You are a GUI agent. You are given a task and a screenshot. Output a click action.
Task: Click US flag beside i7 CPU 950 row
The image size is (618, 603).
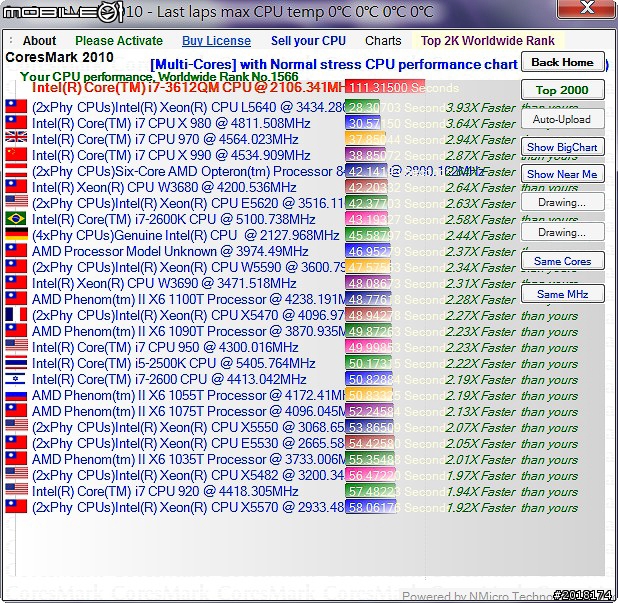(16, 346)
